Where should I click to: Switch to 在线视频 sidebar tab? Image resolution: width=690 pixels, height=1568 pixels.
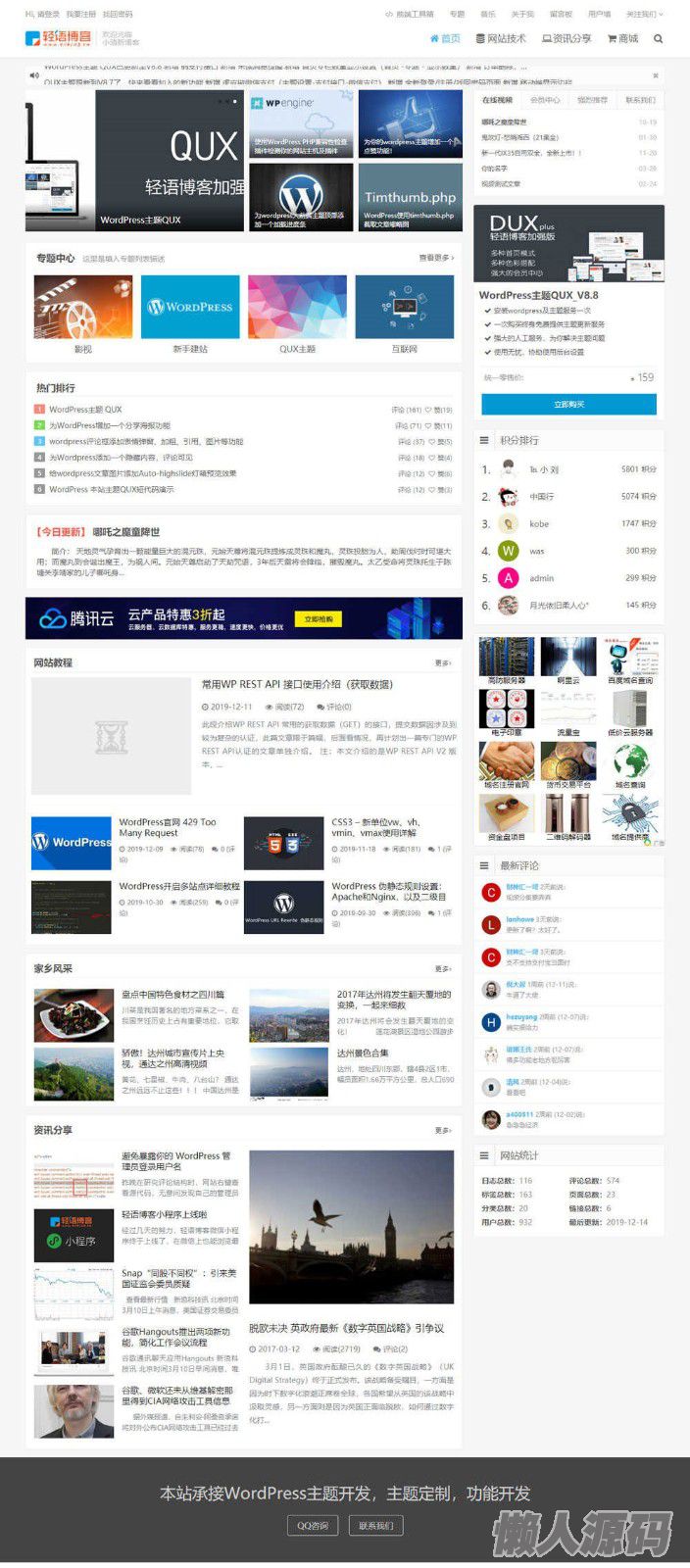tap(497, 100)
